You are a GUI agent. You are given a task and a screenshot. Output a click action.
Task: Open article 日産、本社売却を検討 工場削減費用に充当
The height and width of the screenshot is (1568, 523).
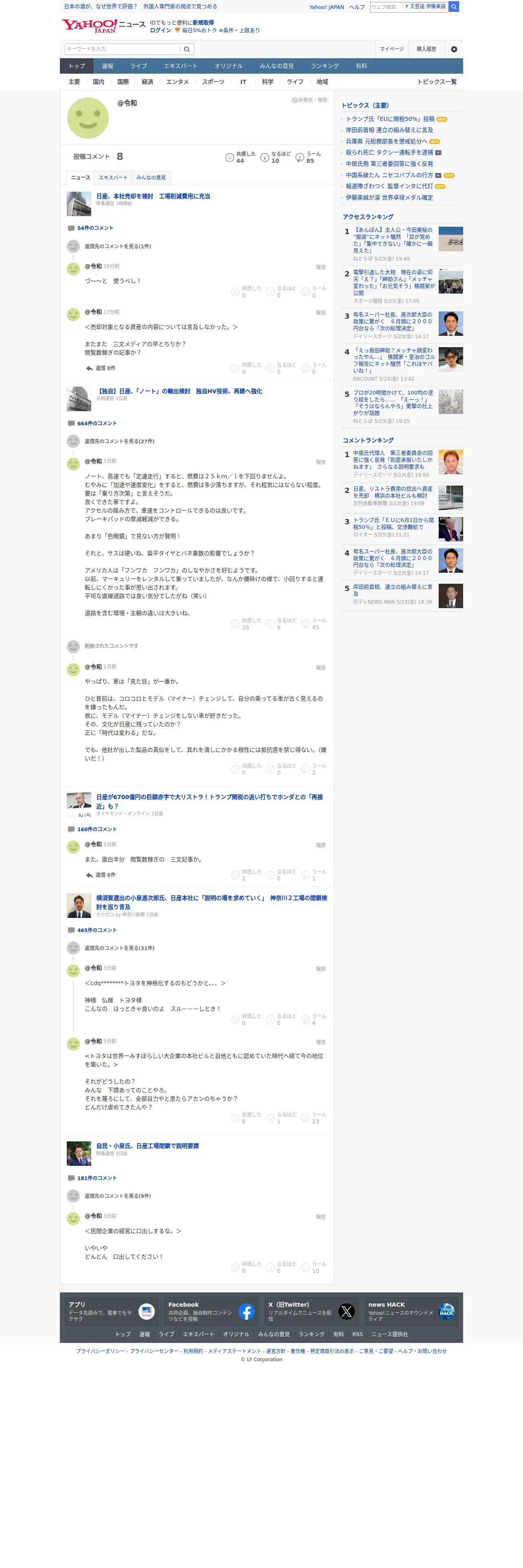154,197
